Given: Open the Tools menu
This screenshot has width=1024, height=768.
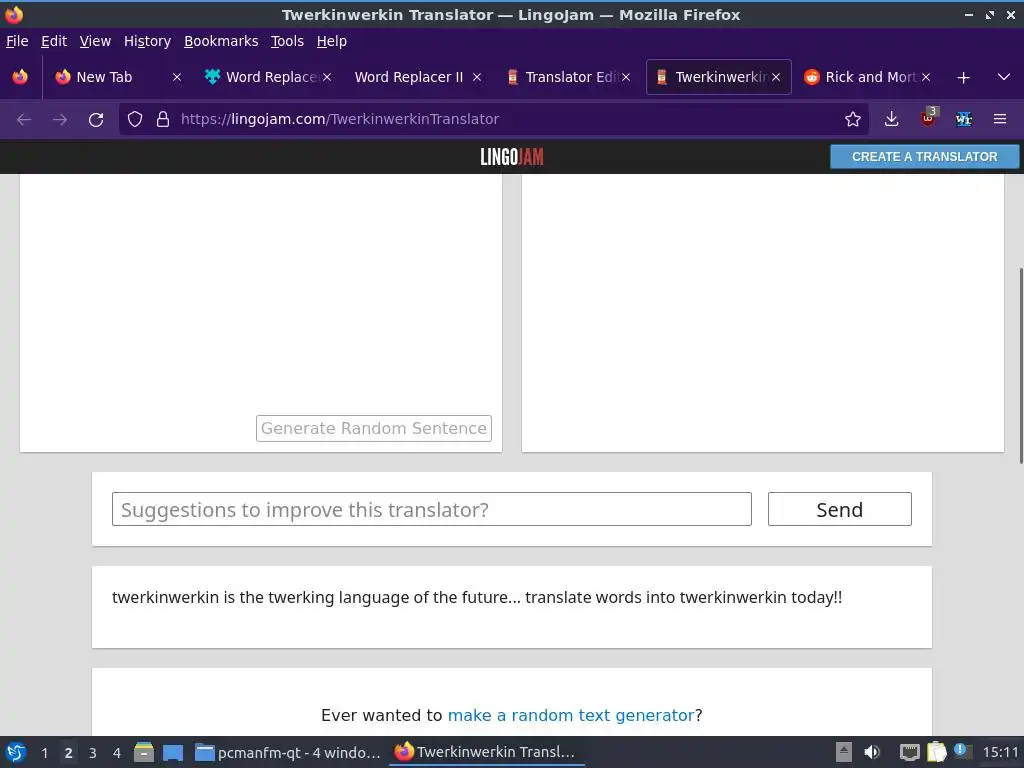Looking at the screenshot, I should (x=287, y=41).
